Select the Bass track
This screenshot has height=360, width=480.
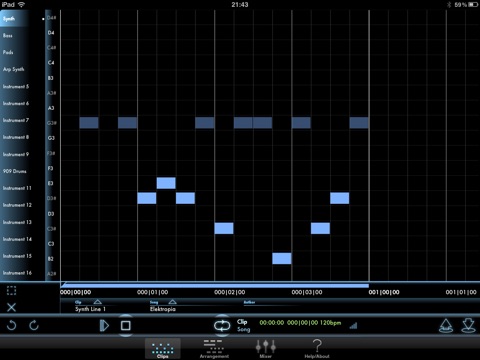click(8, 35)
